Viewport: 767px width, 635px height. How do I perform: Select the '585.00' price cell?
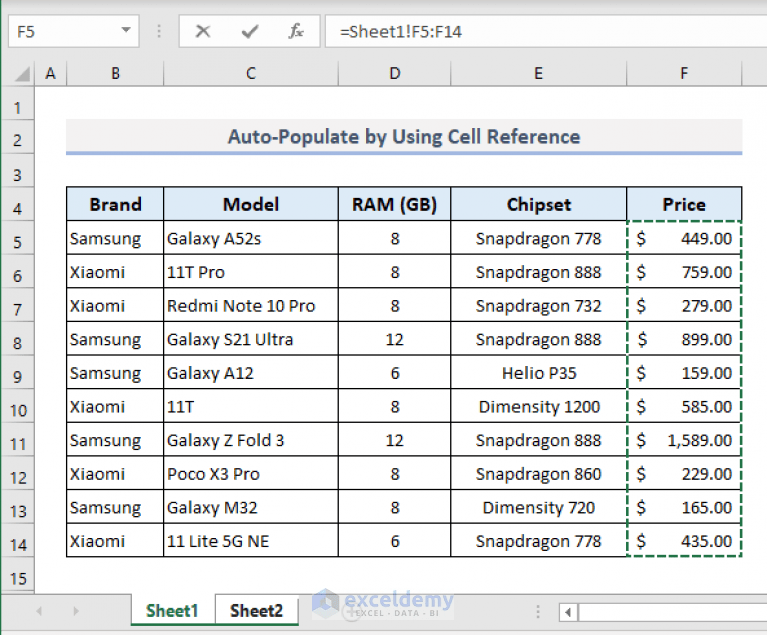[684, 407]
